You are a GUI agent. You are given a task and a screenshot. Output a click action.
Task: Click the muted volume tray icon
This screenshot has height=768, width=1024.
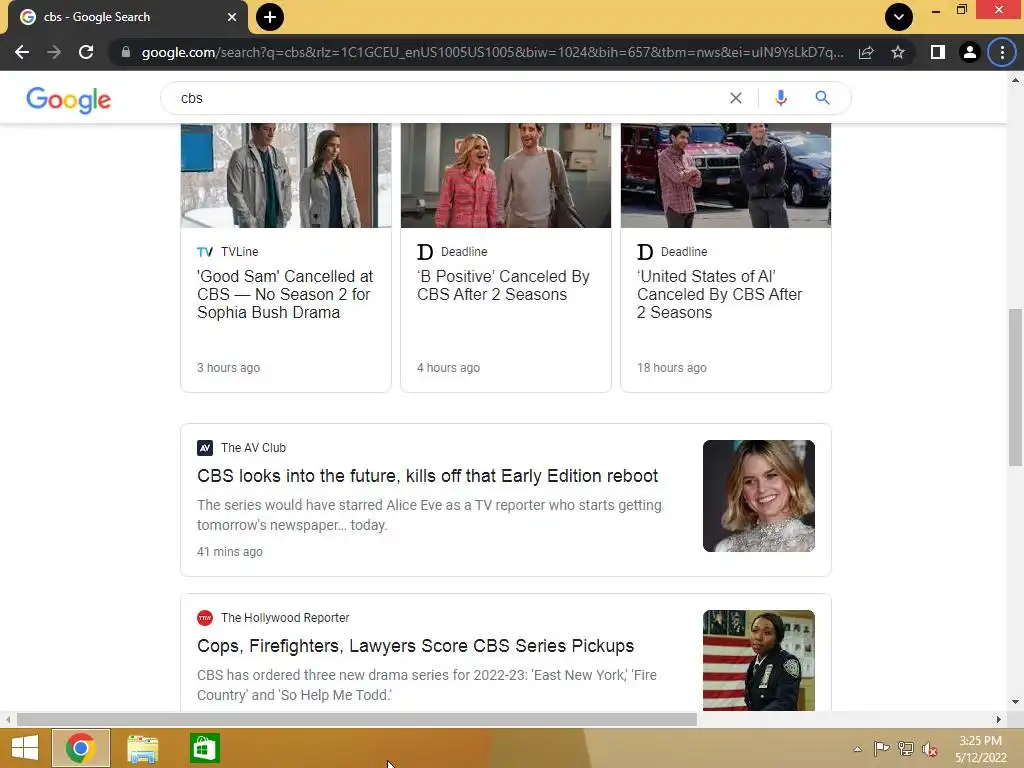(x=930, y=749)
